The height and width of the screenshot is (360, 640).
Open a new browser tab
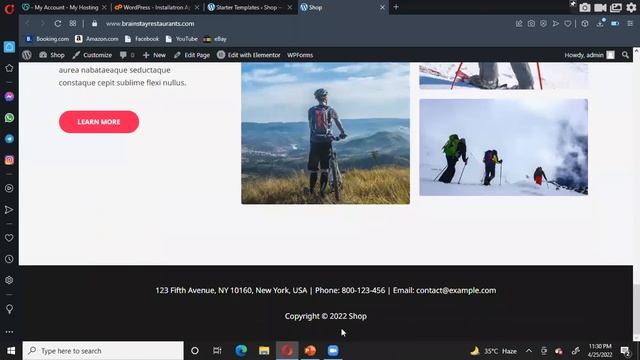(x=396, y=7)
